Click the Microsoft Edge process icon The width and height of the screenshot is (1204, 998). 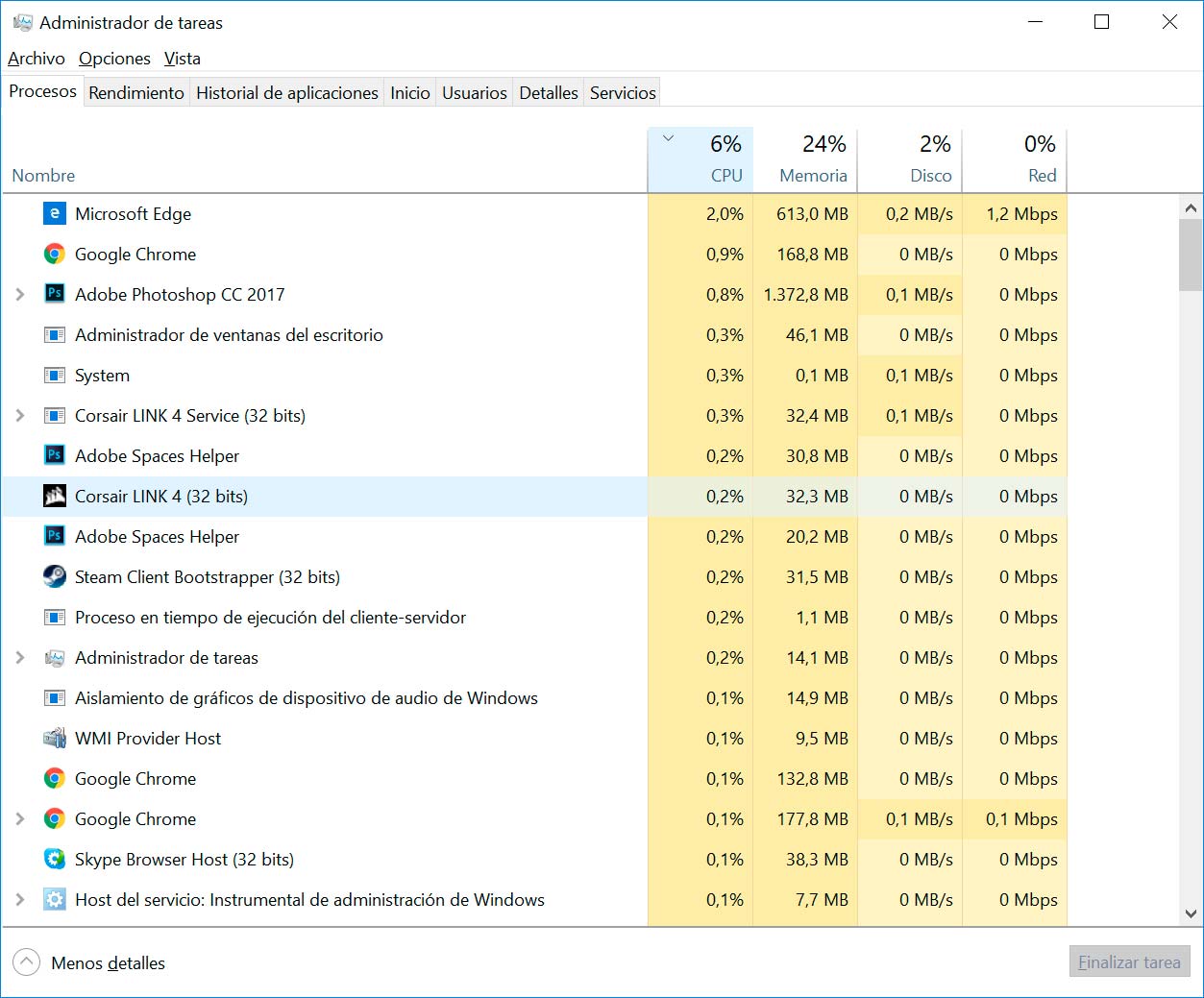pyautogui.click(x=55, y=213)
